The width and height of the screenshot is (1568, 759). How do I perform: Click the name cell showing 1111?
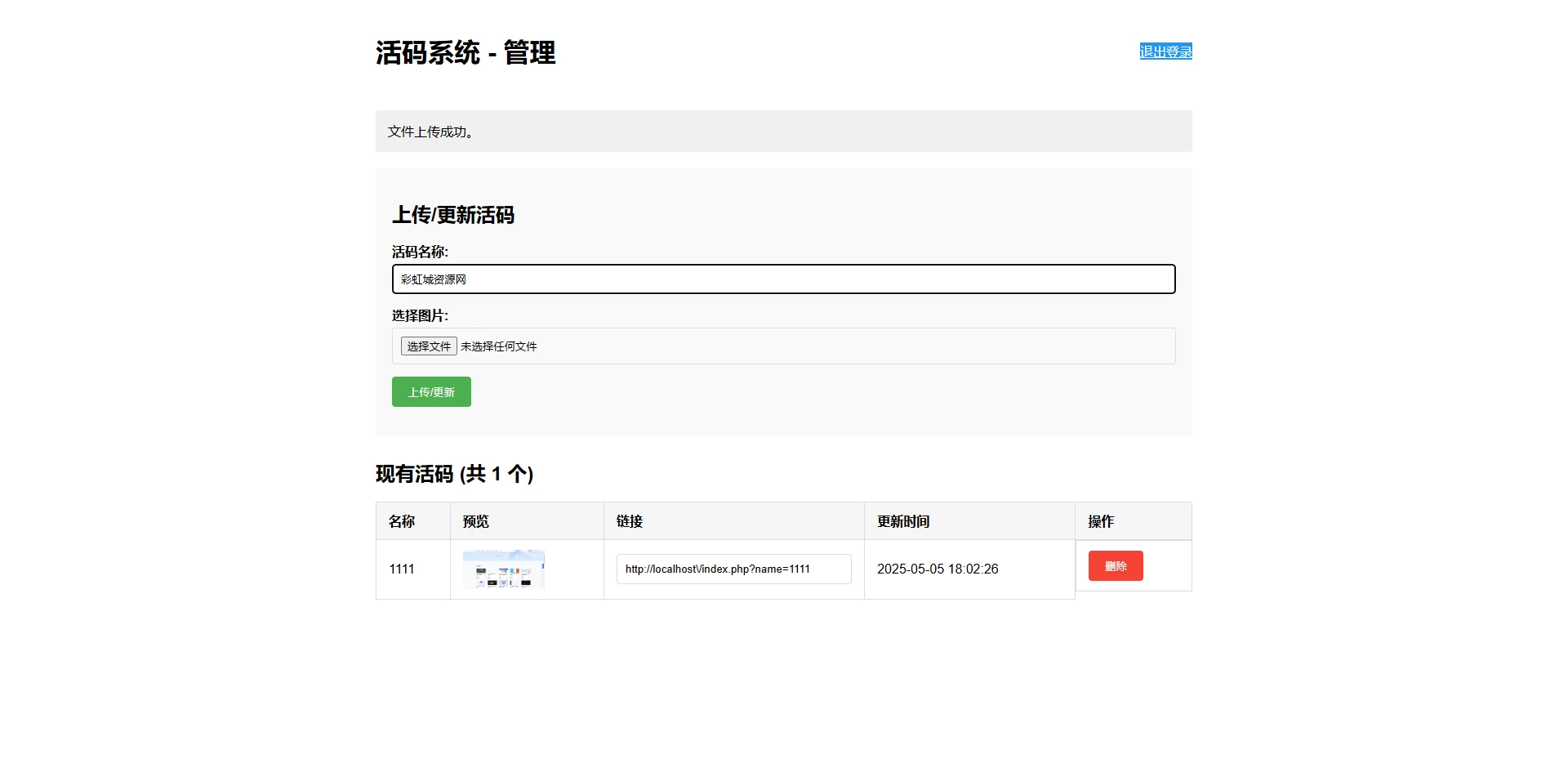402,569
